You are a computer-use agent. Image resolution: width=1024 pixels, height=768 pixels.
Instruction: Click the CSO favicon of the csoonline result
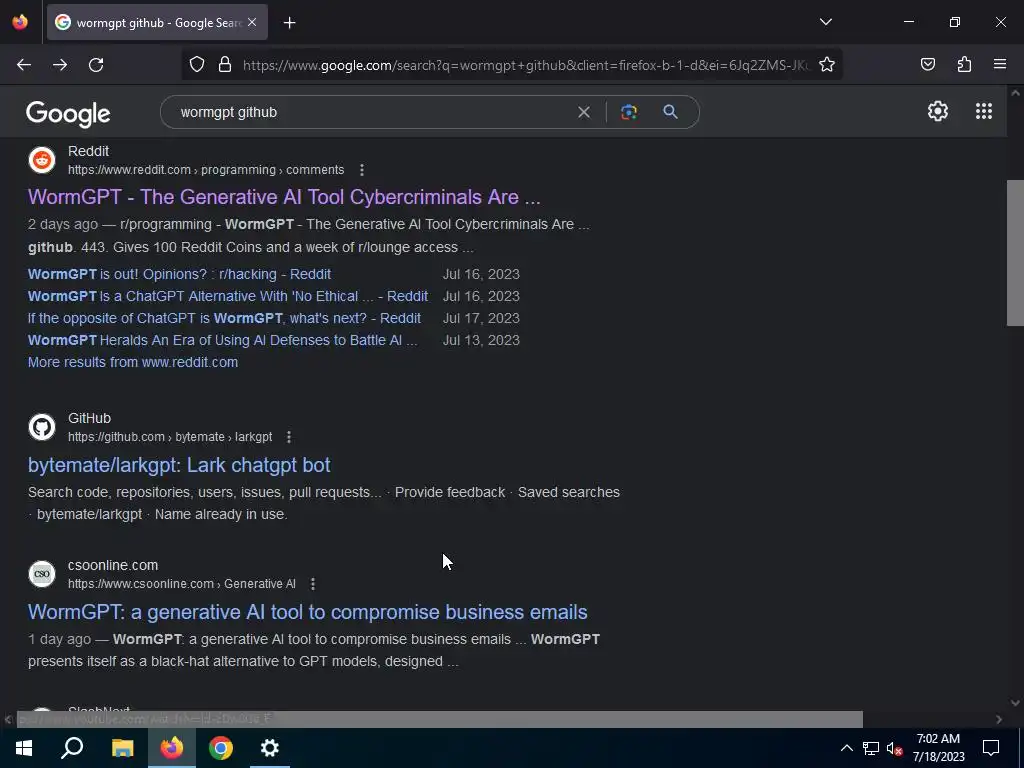[x=42, y=574]
